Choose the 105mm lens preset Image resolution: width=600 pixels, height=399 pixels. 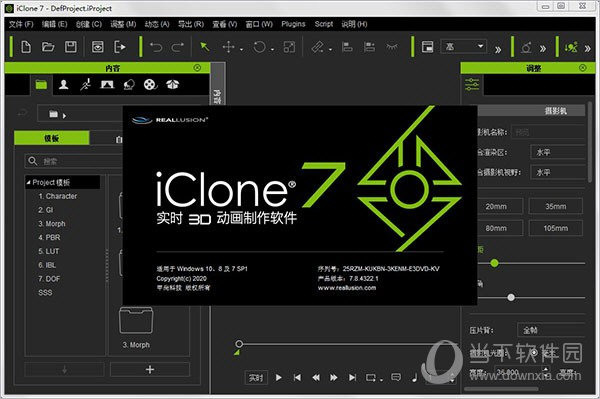(556, 228)
